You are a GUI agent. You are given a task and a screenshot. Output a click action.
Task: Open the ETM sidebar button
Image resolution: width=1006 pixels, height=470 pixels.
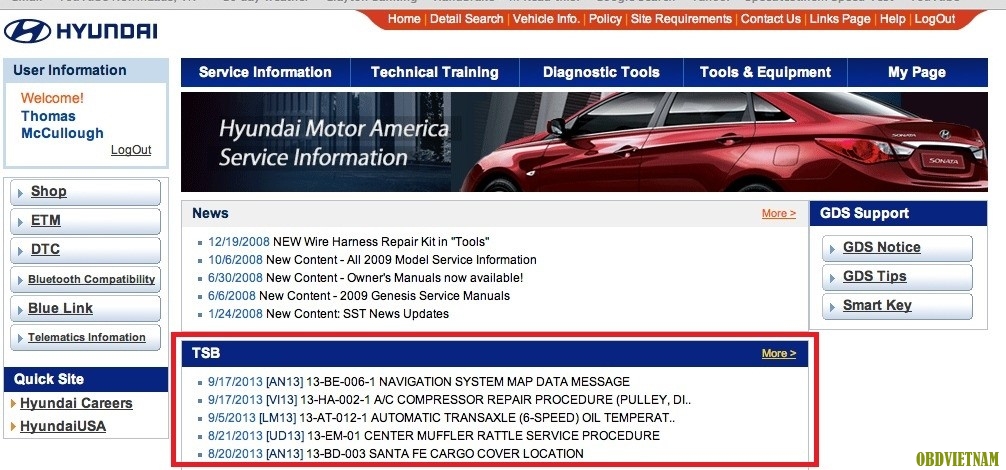click(85, 221)
